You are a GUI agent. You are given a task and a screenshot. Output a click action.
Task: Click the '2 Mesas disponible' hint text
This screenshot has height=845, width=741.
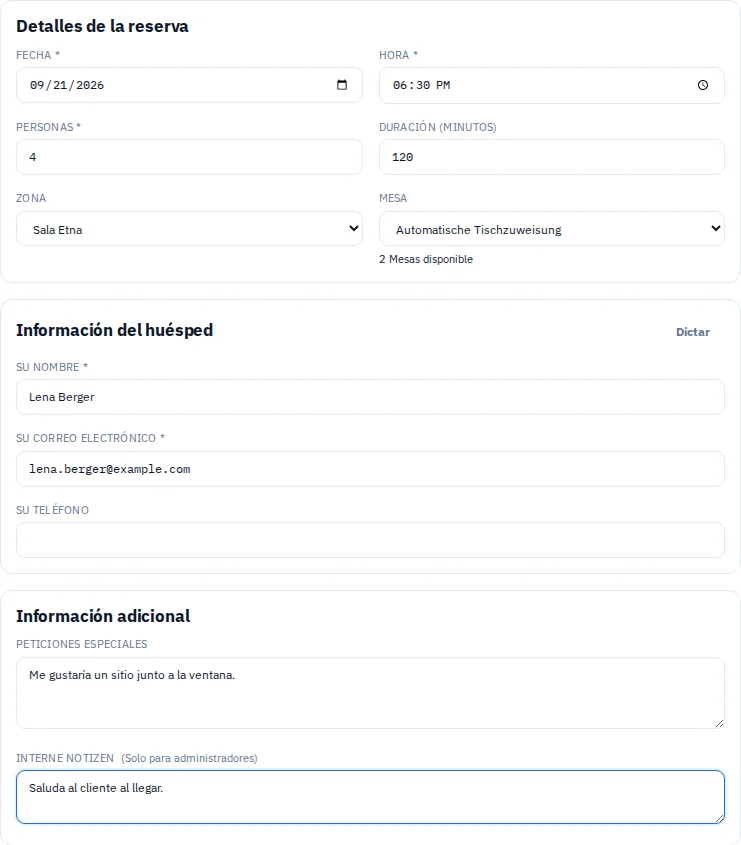coord(426,259)
